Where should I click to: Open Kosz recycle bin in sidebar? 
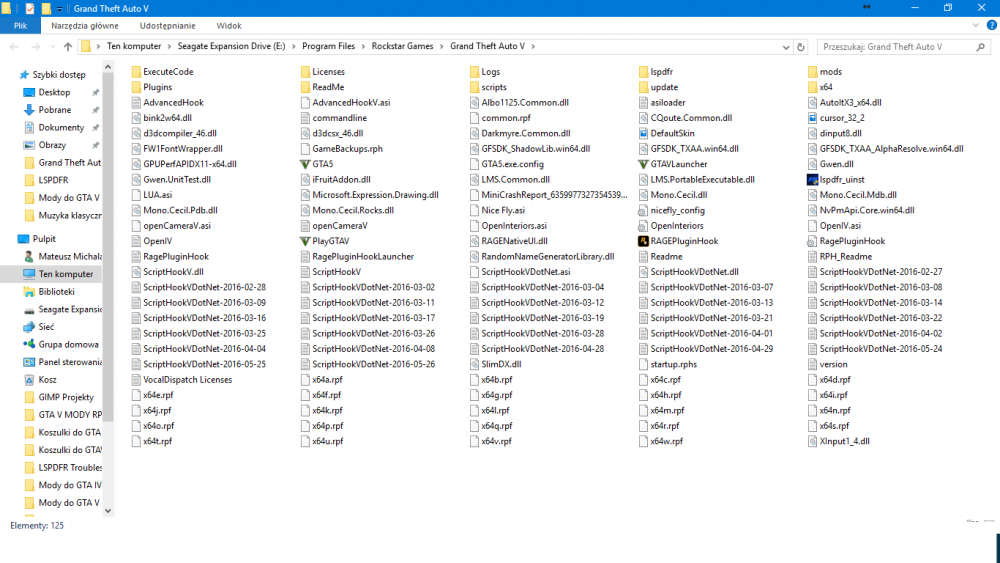point(47,379)
